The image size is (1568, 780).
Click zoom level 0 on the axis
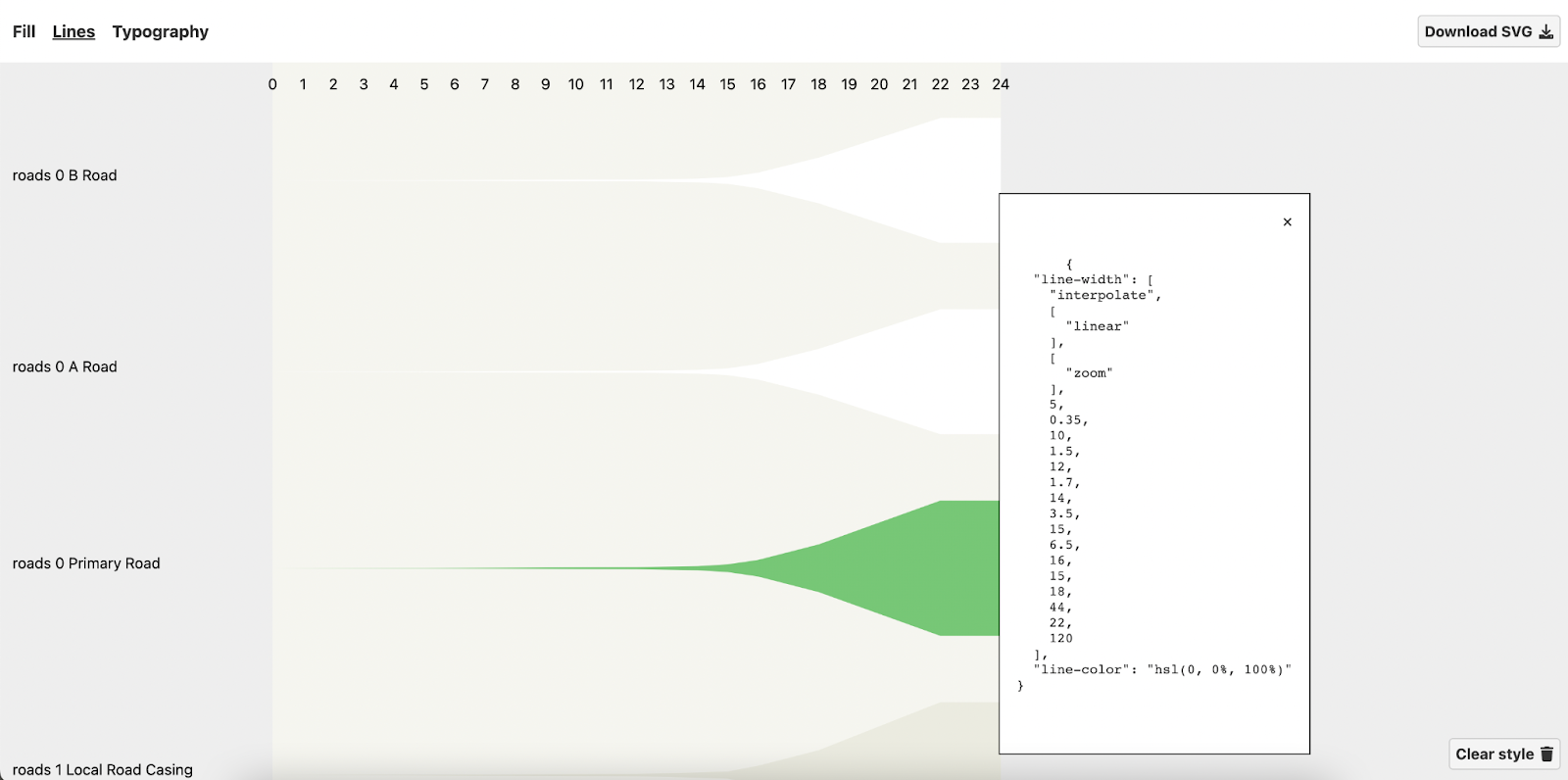[272, 84]
